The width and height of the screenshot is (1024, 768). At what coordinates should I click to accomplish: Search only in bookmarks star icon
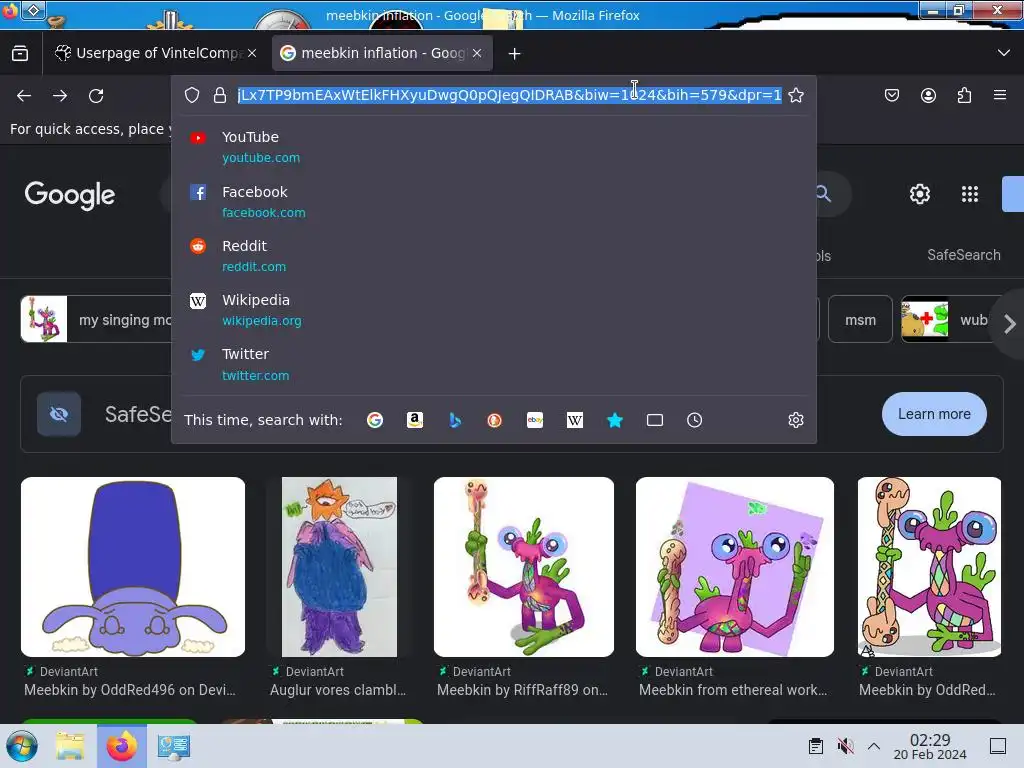[x=615, y=420]
